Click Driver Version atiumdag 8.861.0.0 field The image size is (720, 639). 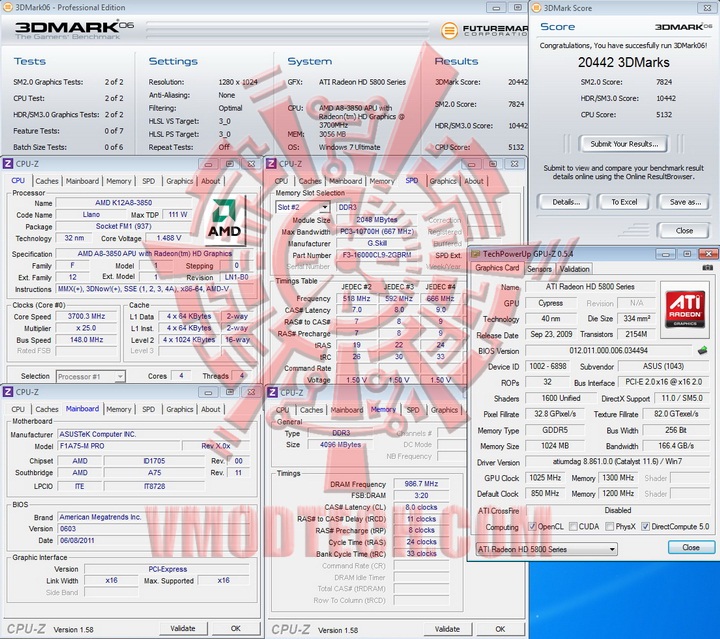click(x=618, y=461)
